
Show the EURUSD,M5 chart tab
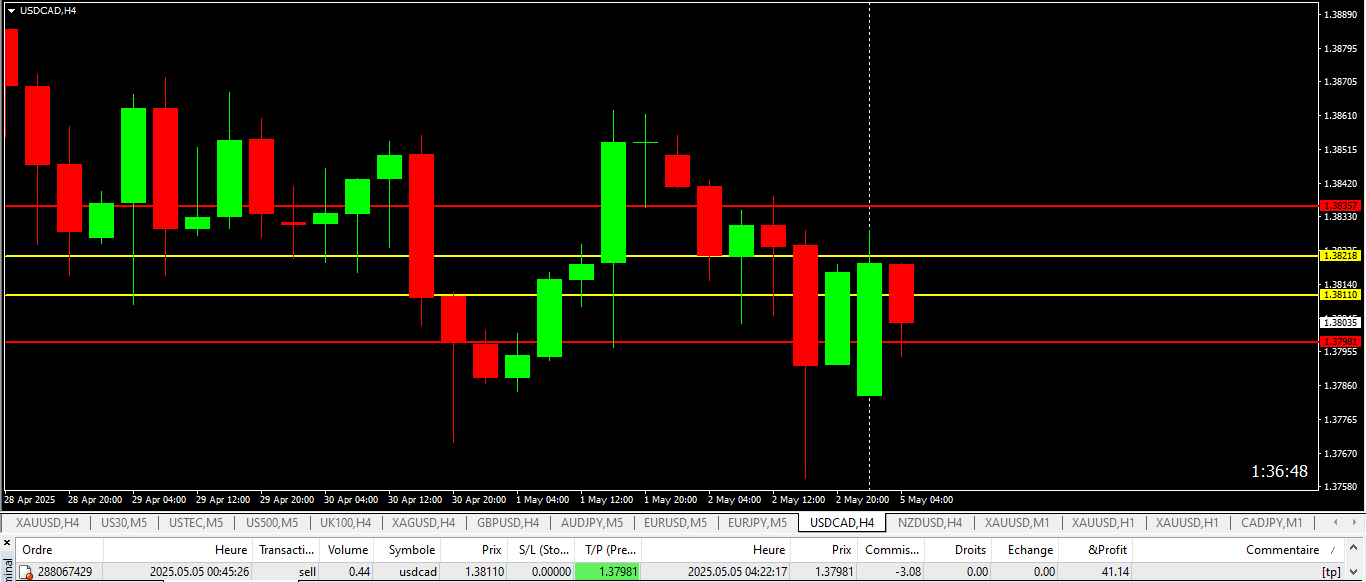[x=675, y=522]
